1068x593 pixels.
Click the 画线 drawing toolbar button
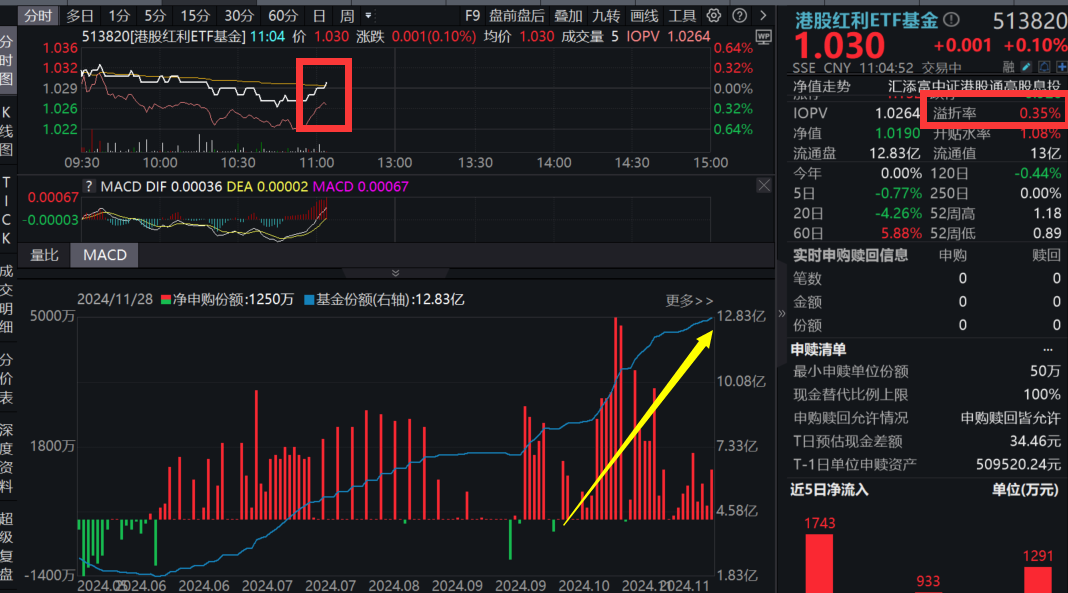644,15
